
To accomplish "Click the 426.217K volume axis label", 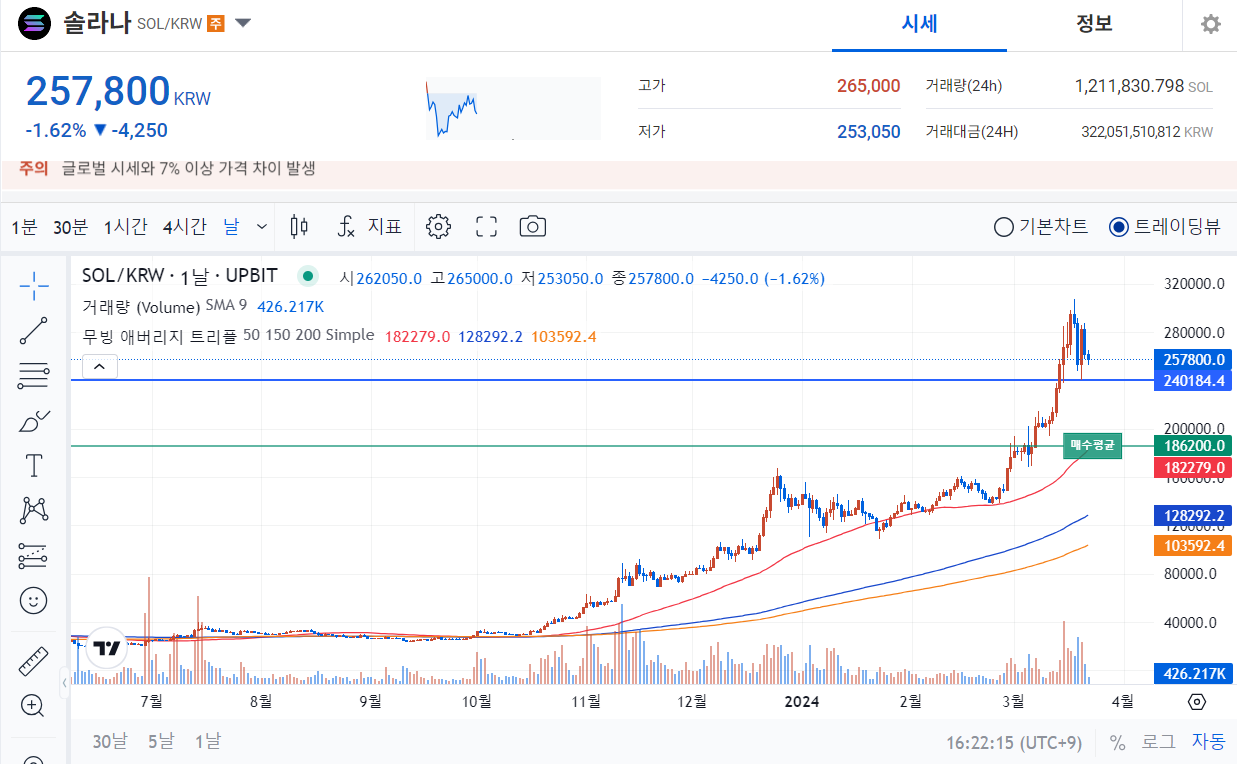I will (x=1193, y=674).
